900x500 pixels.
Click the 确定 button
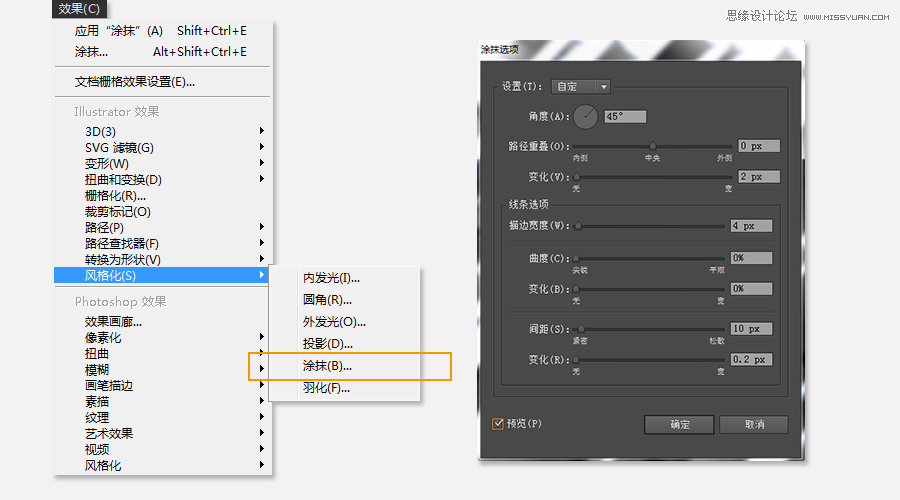tap(679, 425)
